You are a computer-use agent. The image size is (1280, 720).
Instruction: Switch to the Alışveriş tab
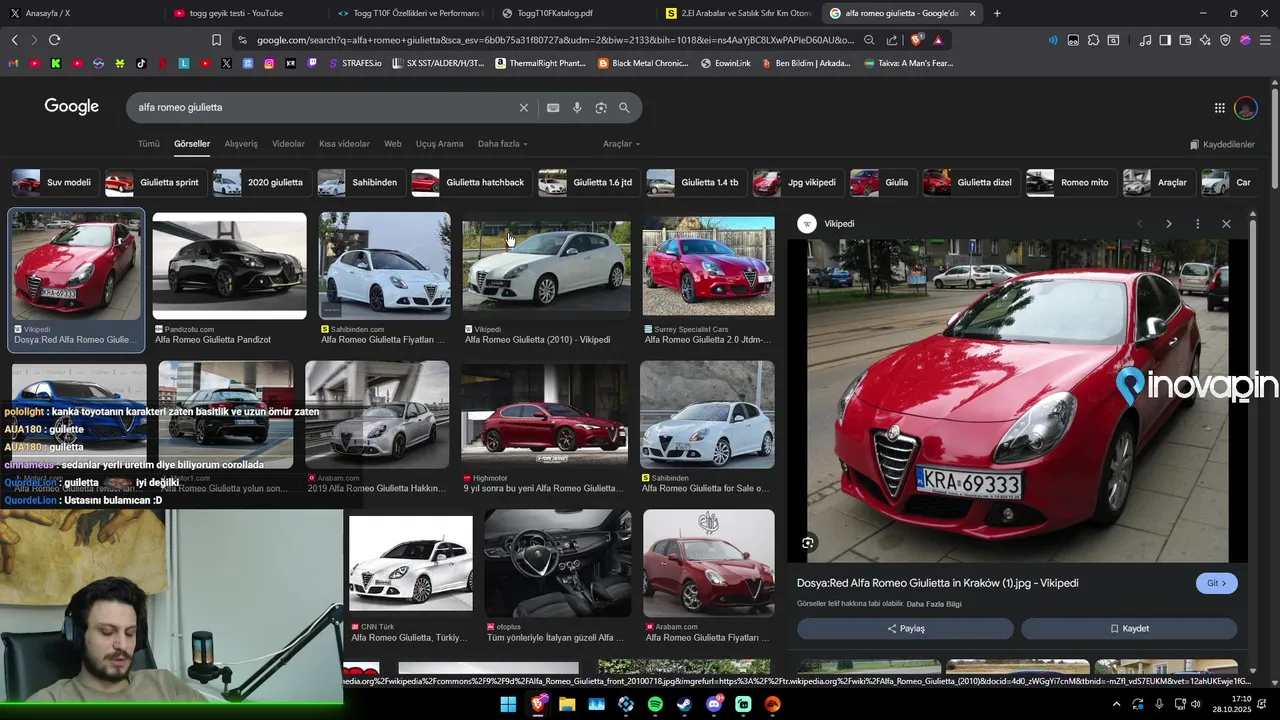(x=241, y=144)
